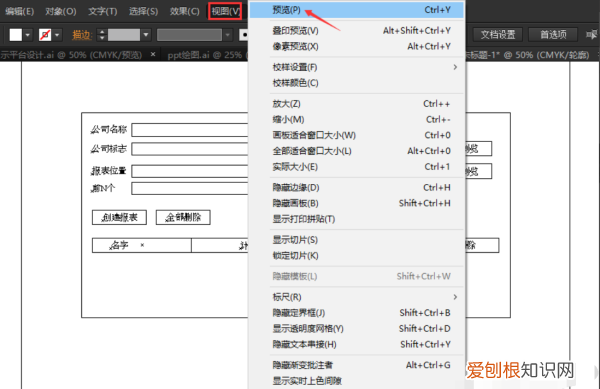Click the 公司名称 input field
This screenshot has width=600, height=389.
190,130
